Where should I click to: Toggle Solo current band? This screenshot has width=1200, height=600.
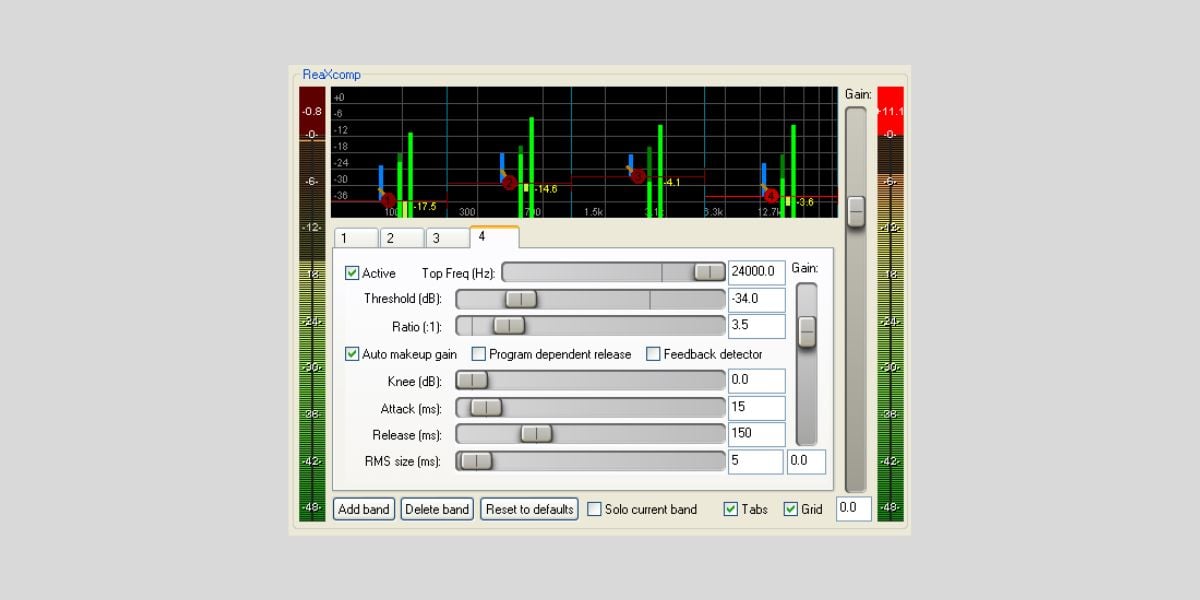coord(595,509)
